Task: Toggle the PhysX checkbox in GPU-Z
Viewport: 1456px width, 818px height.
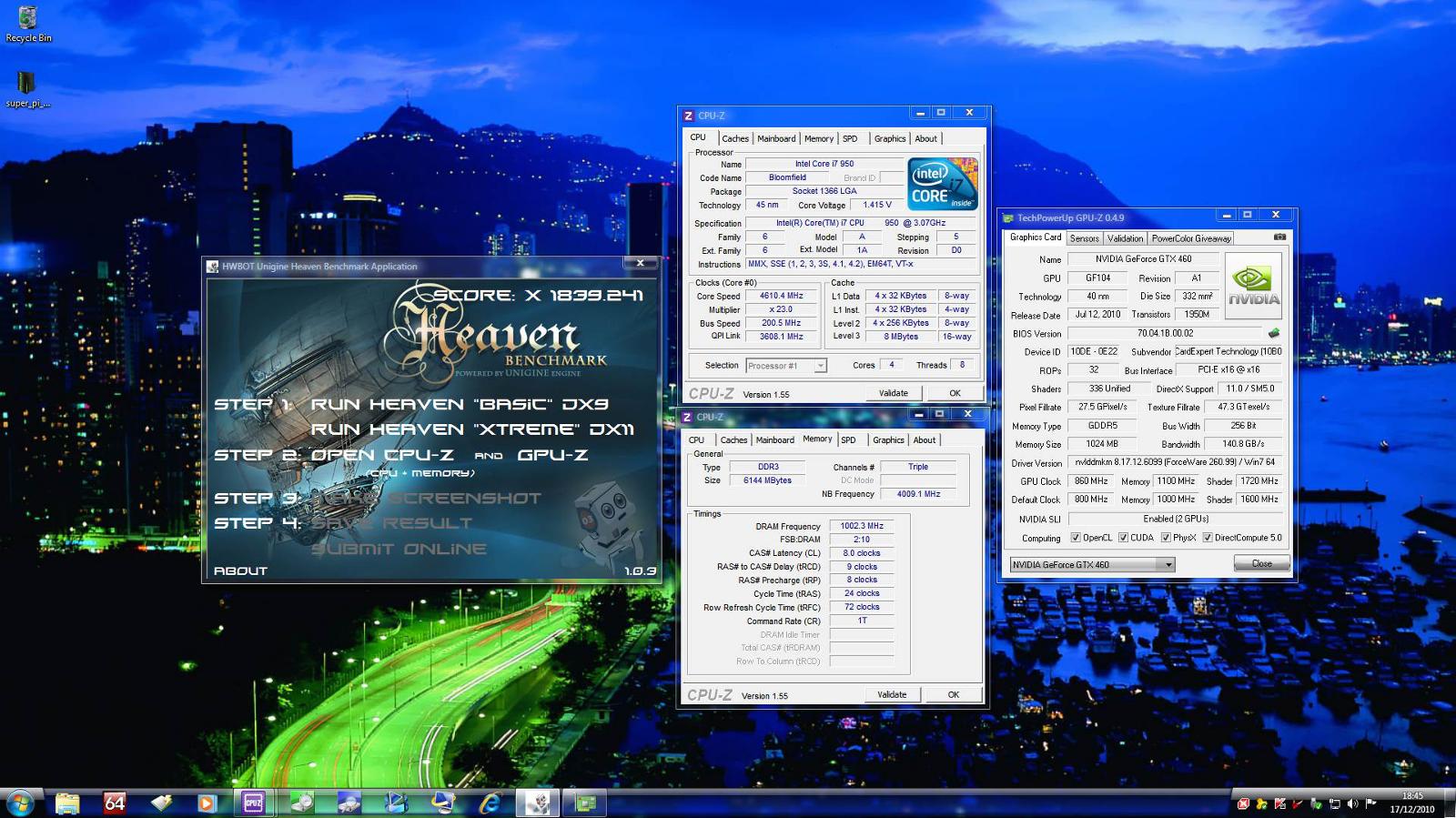Action: [1166, 538]
